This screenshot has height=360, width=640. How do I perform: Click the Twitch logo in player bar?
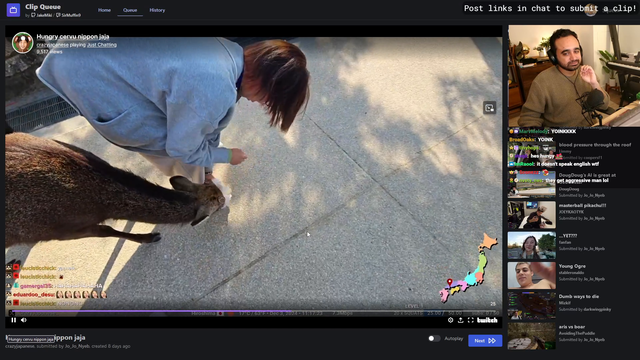(487, 320)
